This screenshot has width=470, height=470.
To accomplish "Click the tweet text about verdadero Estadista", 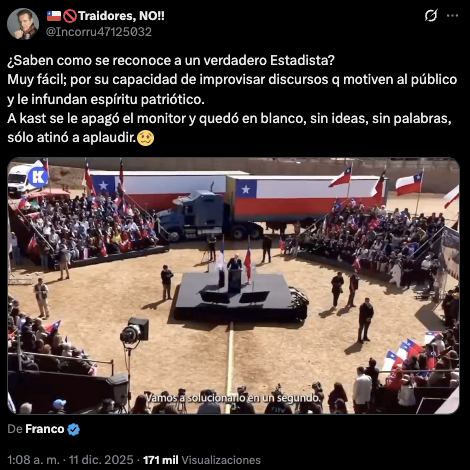I will 232,99.
